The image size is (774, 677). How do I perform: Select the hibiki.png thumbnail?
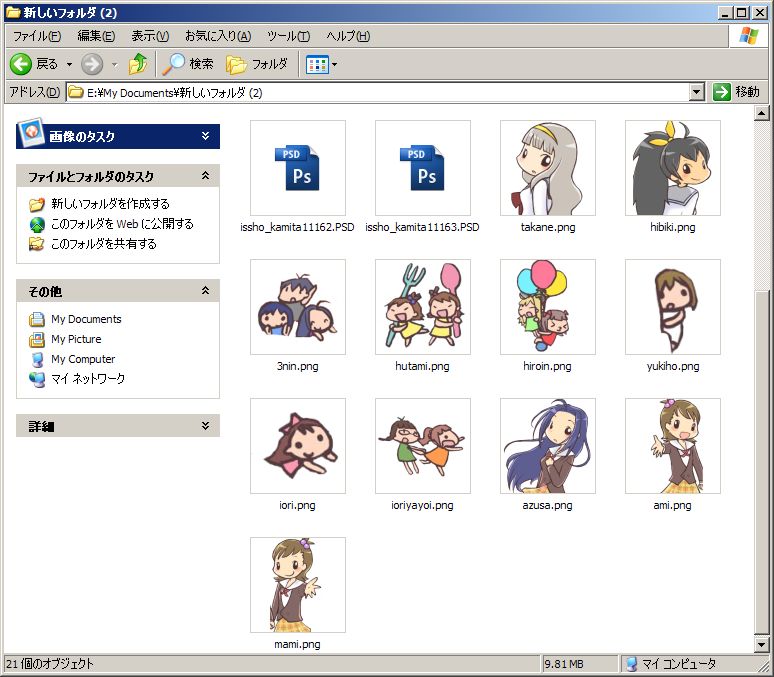click(672, 168)
